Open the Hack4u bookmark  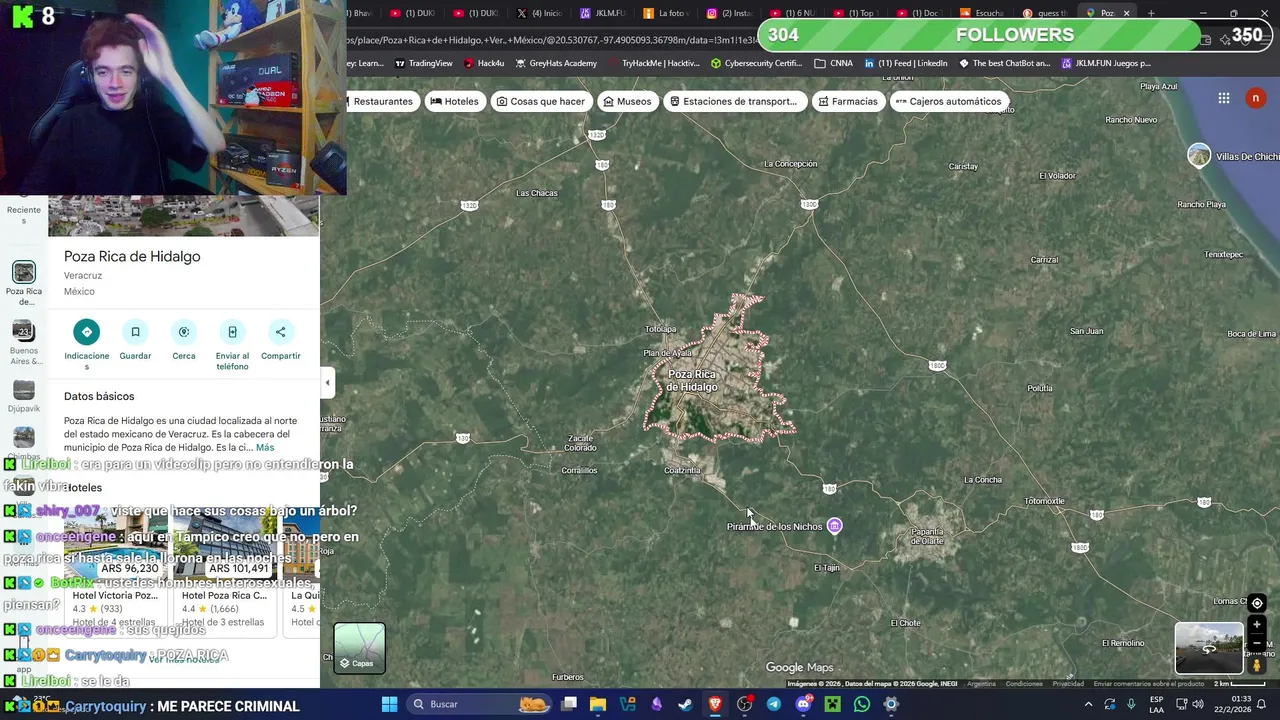coord(484,63)
